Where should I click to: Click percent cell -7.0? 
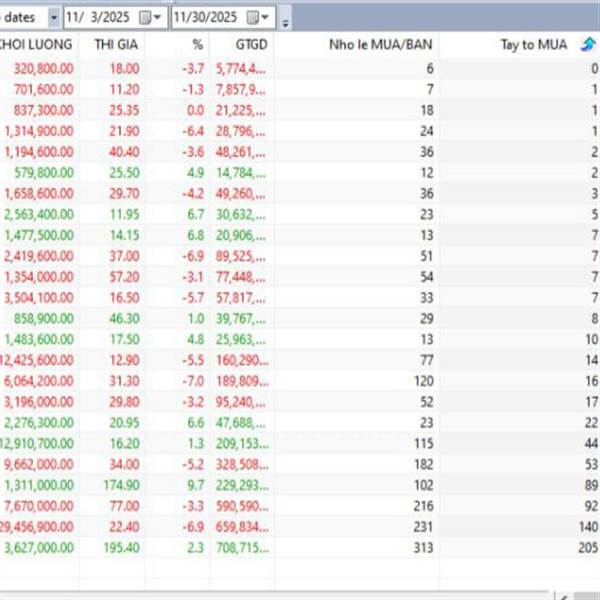[193, 381]
